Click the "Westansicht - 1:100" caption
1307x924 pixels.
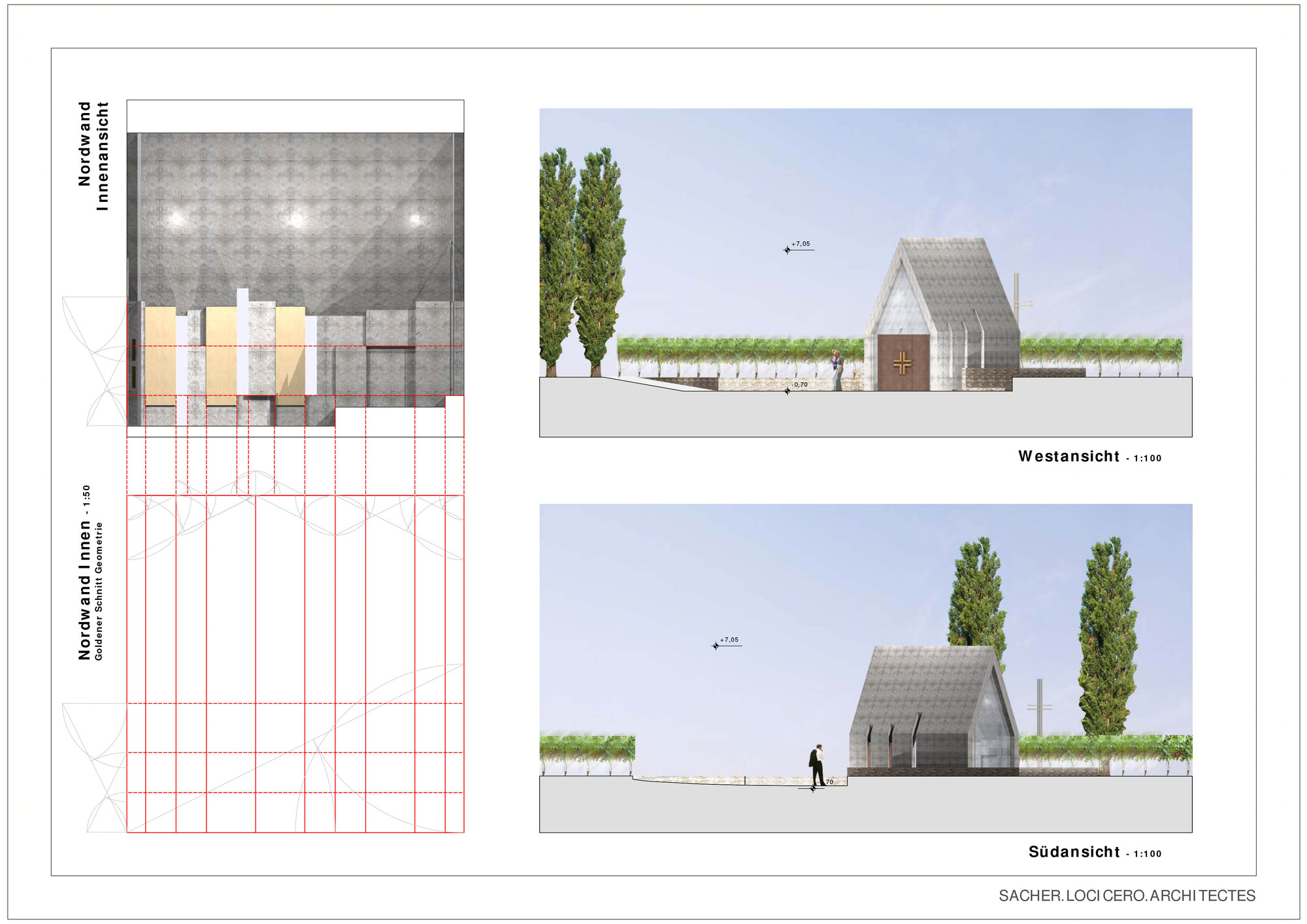click(x=1089, y=457)
